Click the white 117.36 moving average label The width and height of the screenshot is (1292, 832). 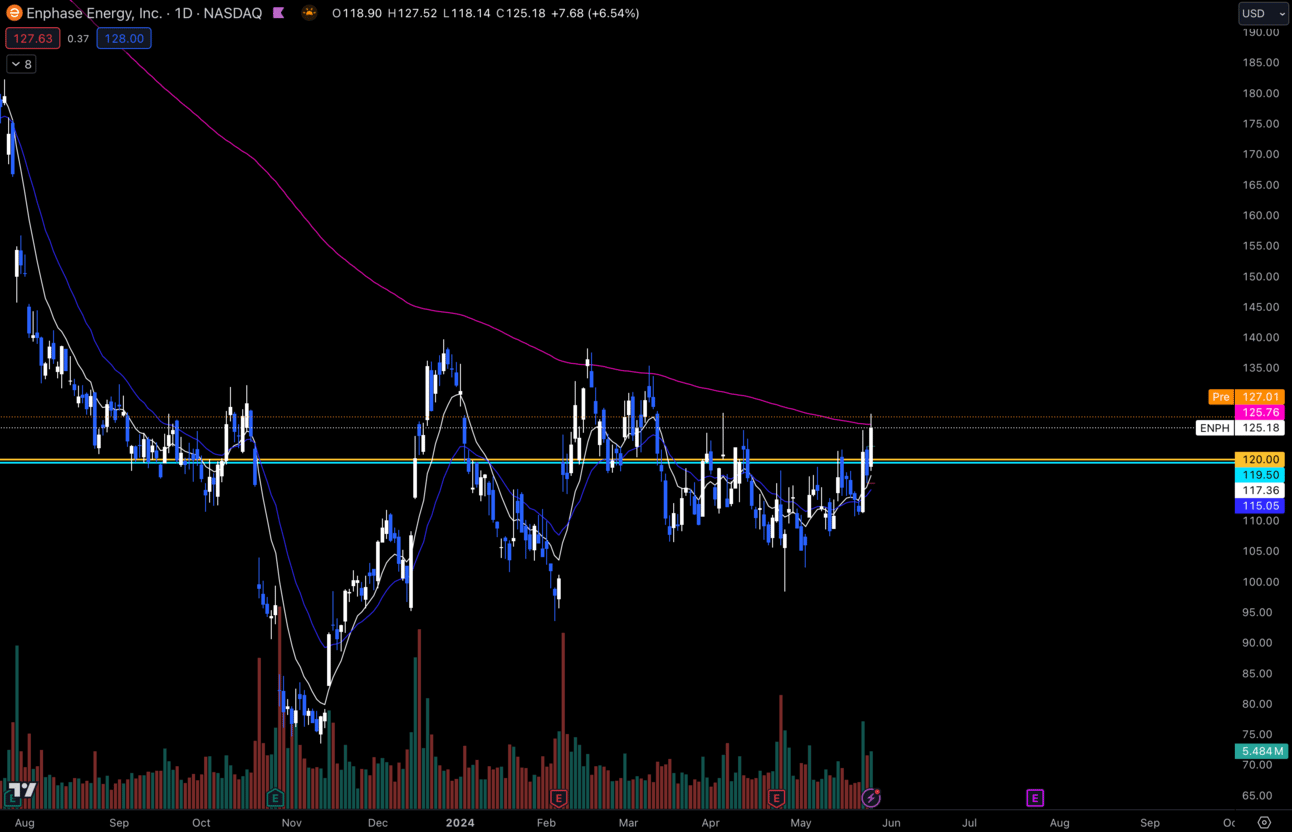(x=1260, y=491)
